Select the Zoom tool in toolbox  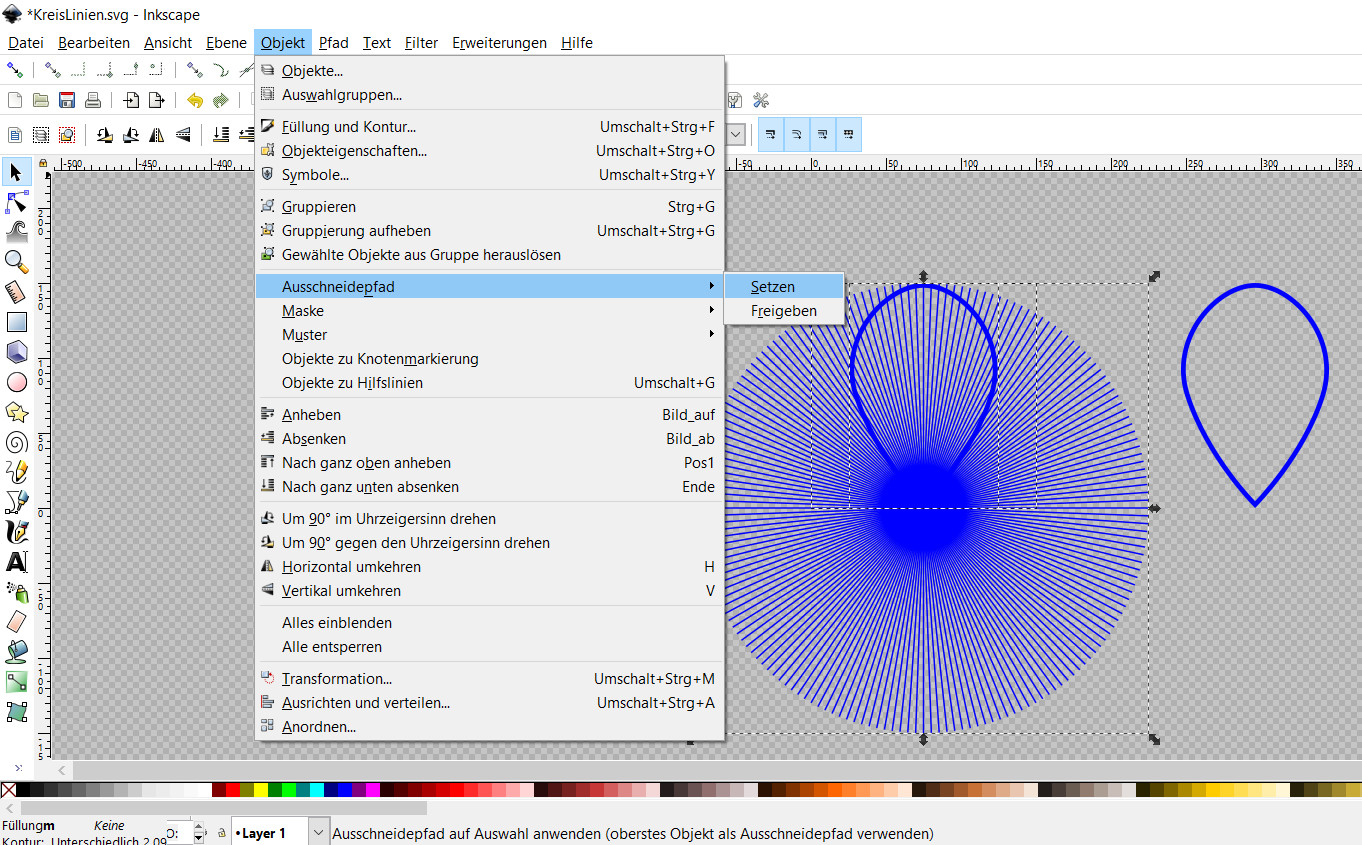click(16, 262)
